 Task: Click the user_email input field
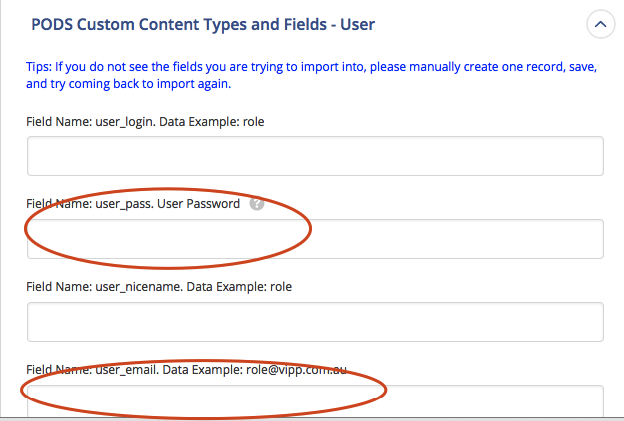coord(315,401)
